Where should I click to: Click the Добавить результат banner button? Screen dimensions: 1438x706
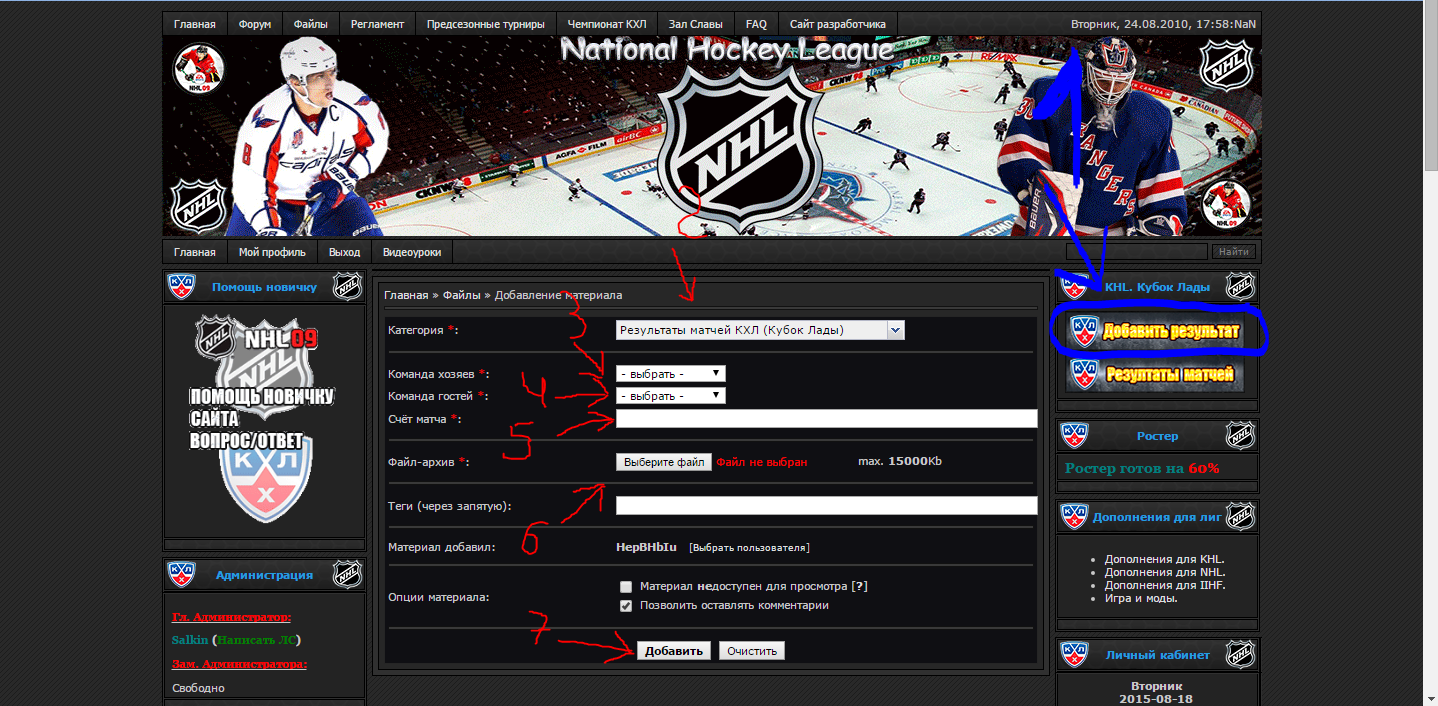(x=1154, y=331)
